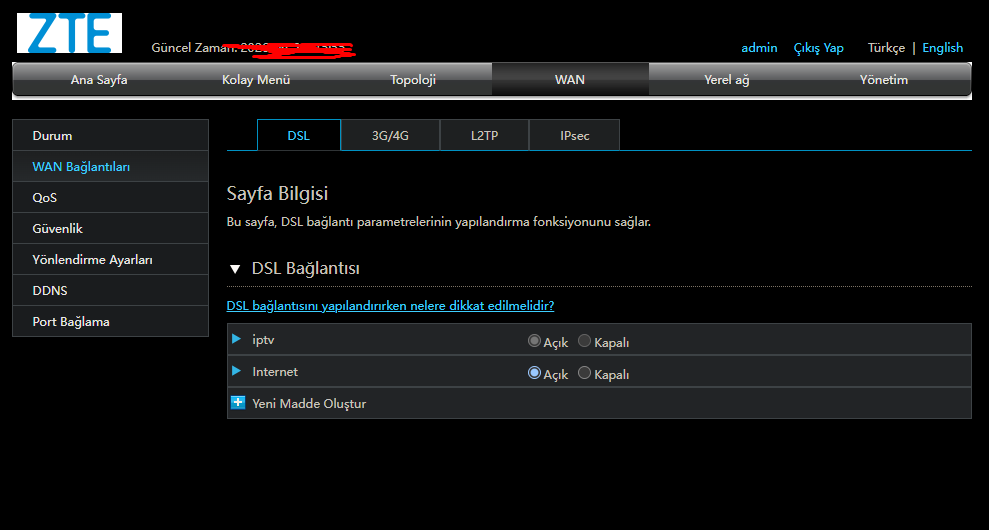
Task: Expand the iptv connection row arrow
Action: 237,339
